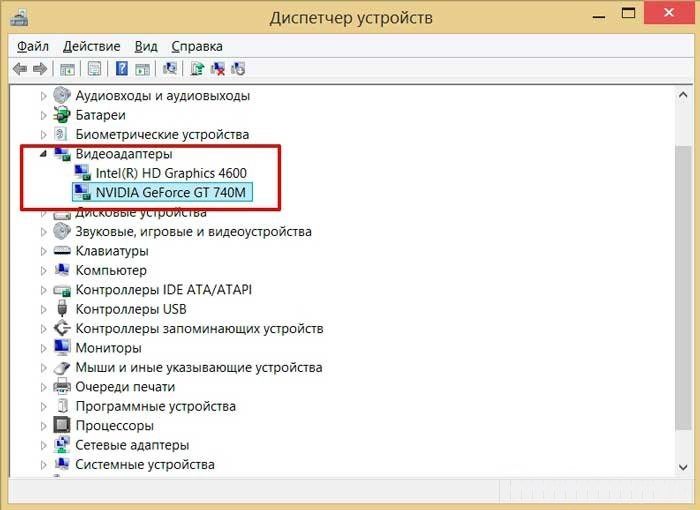The height and width of the screenshot is (510, 700).
Task: Toggle the console tree pane icon
Action: 67,69
